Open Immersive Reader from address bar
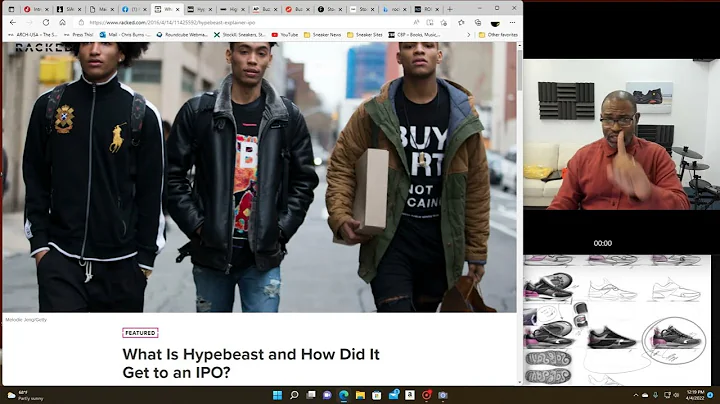Image resolution: width=720 pixels, height=404 pixels. 430,22
